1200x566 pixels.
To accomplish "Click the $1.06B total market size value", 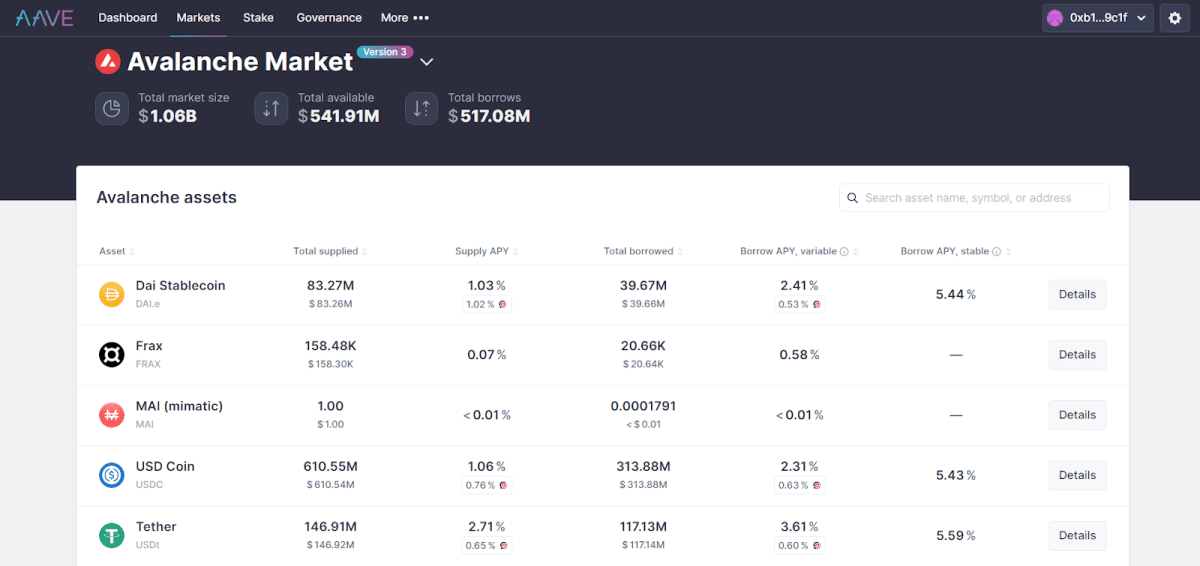I will pyautogui.click(x=167, y=116).
